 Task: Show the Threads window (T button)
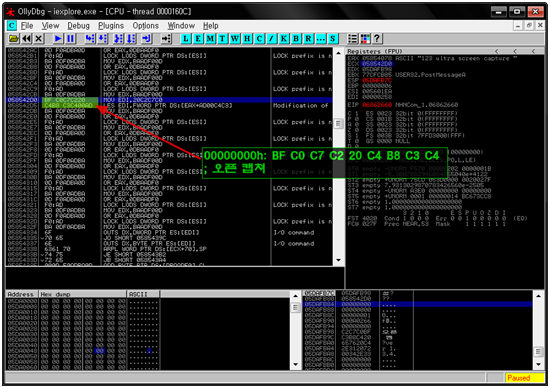click(222, 39)
